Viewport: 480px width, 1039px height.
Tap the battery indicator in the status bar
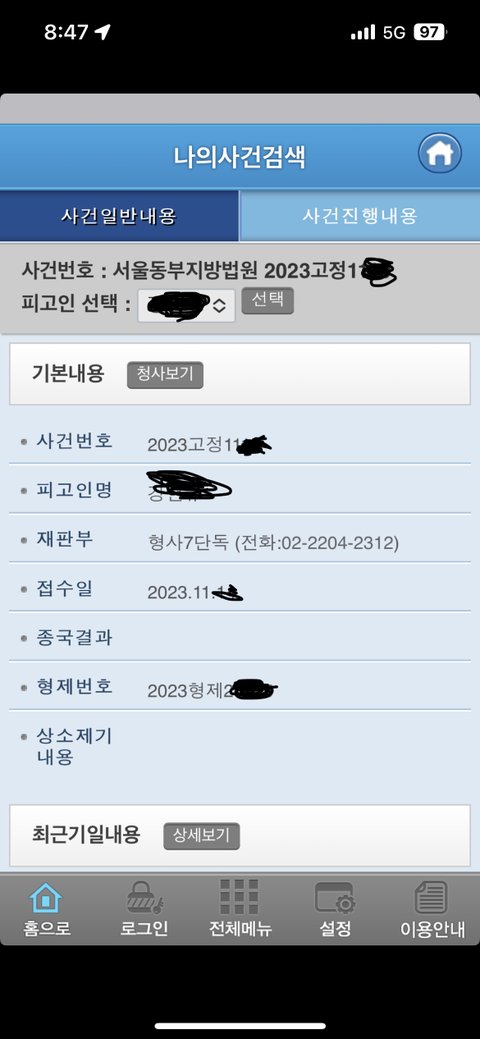(x=430, y=32)
